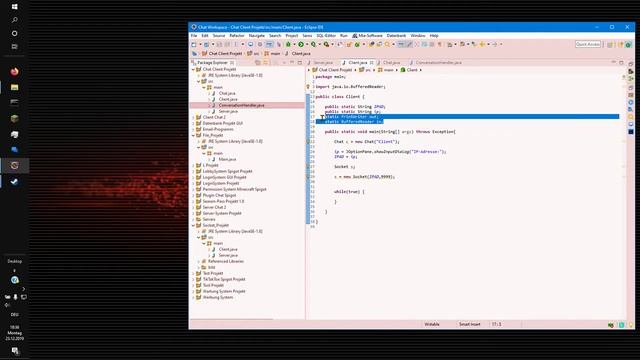Viewport: 640px width, 360px height.
Task: Select ConversationHandler.java in Package Explorer
Action: pyautogui.click(x=241, y=105)
